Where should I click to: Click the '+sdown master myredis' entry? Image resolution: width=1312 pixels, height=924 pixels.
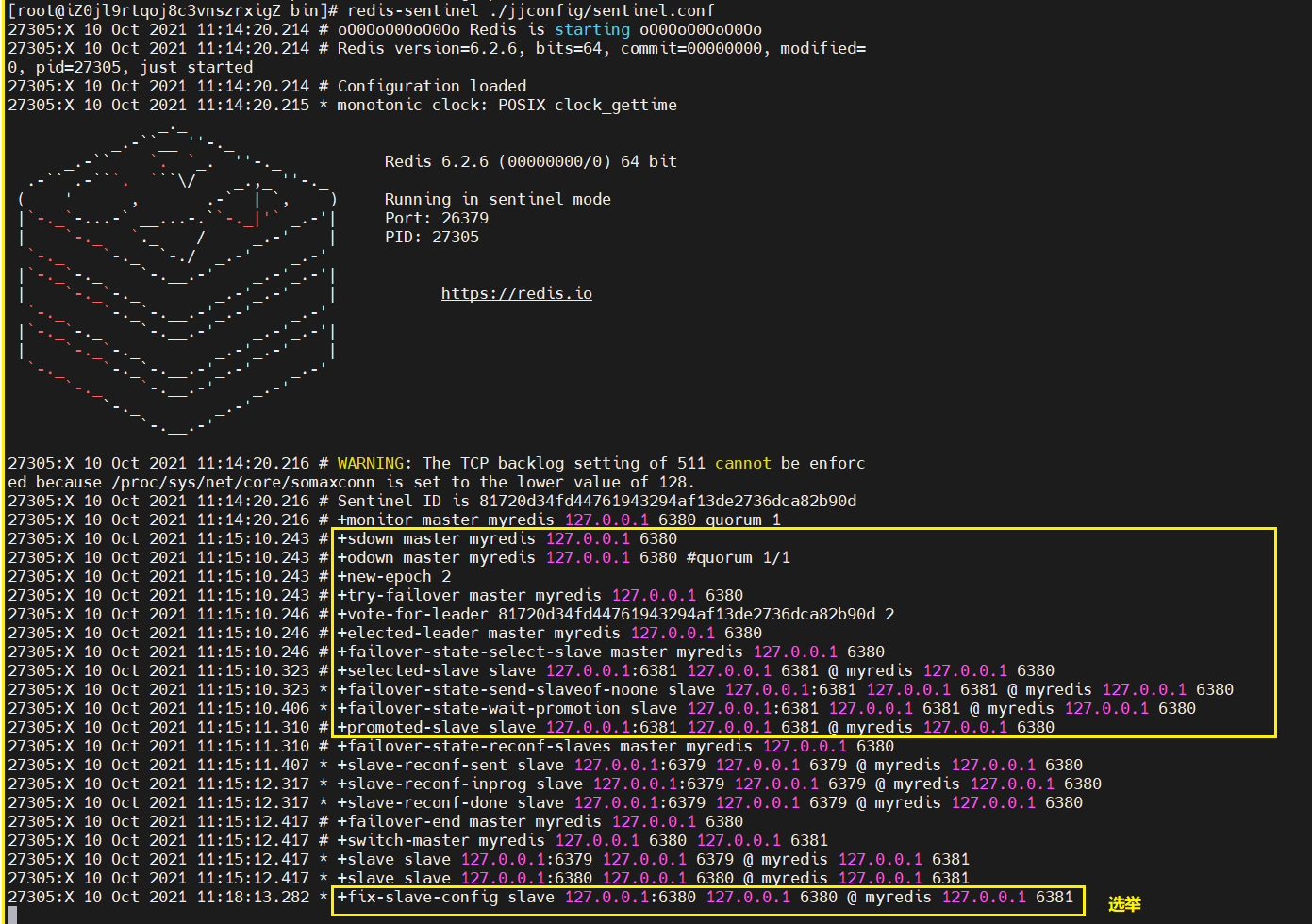pos(507,538)
